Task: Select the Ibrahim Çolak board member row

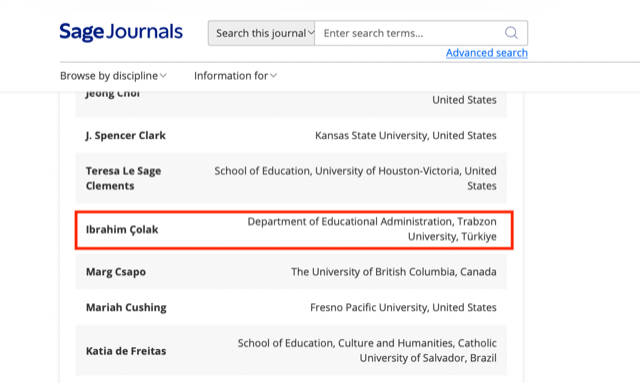Action: (x=294, y=230)
